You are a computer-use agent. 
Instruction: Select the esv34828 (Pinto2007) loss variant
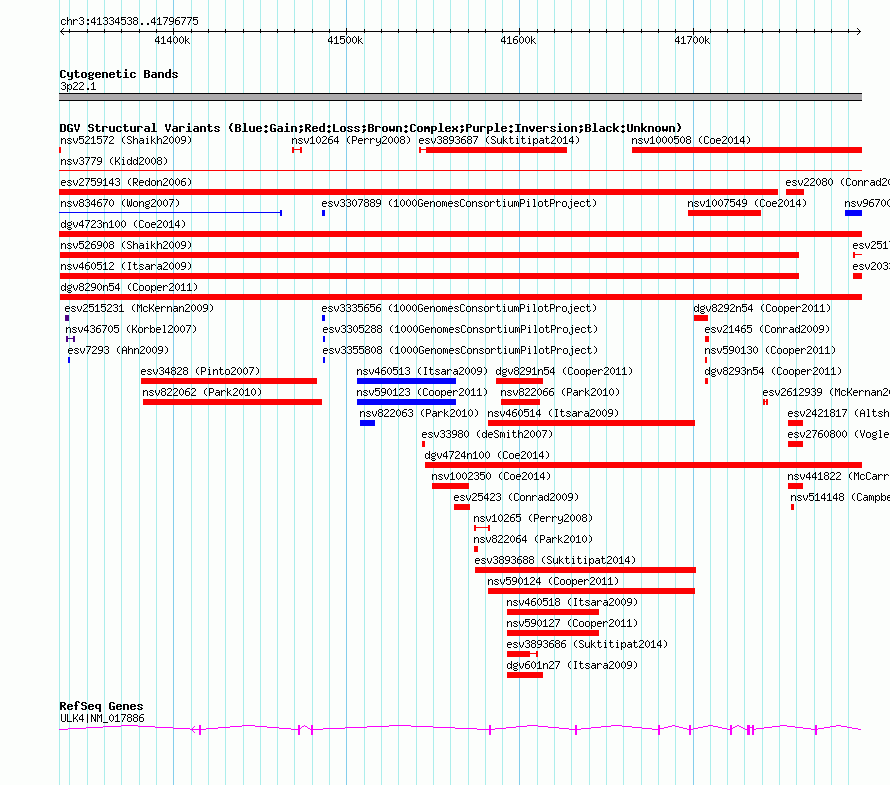coord(229,381)
